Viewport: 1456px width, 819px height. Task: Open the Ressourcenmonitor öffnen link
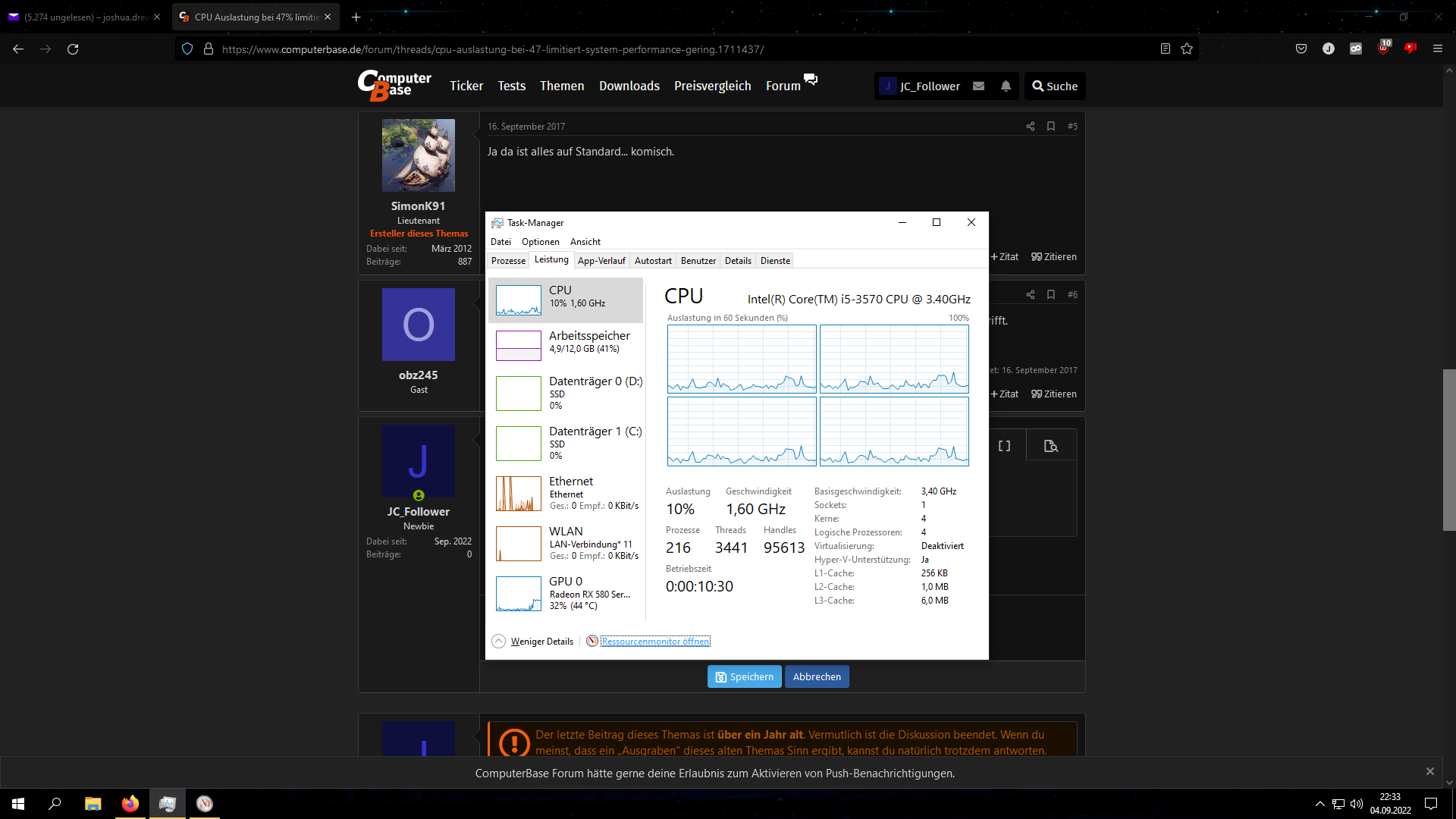pyautogui.click(x=655, y=642)
